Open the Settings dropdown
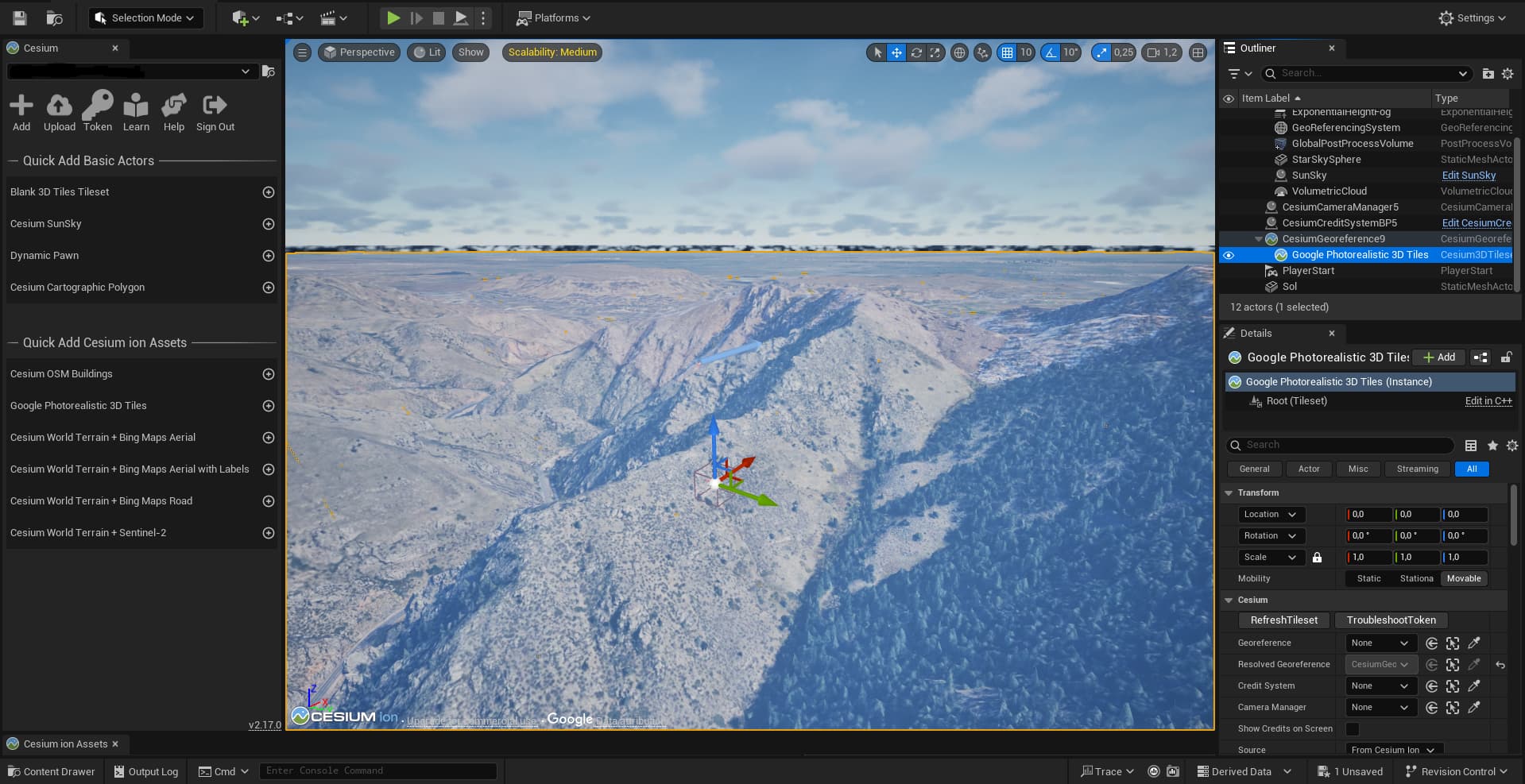Image resolution: width=1525 pixels, height=784 pixels. click(1473, 17)
